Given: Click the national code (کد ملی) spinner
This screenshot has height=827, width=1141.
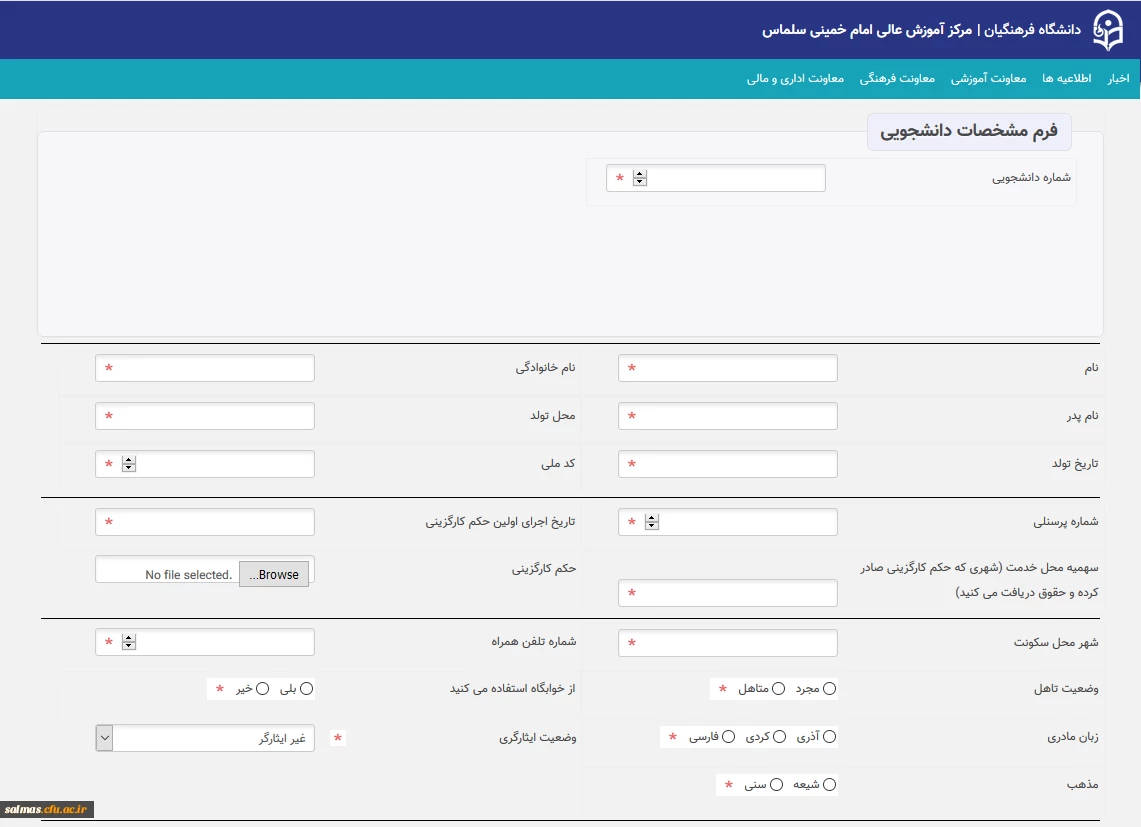Looking at the screenshot, I should pos(129,464).
